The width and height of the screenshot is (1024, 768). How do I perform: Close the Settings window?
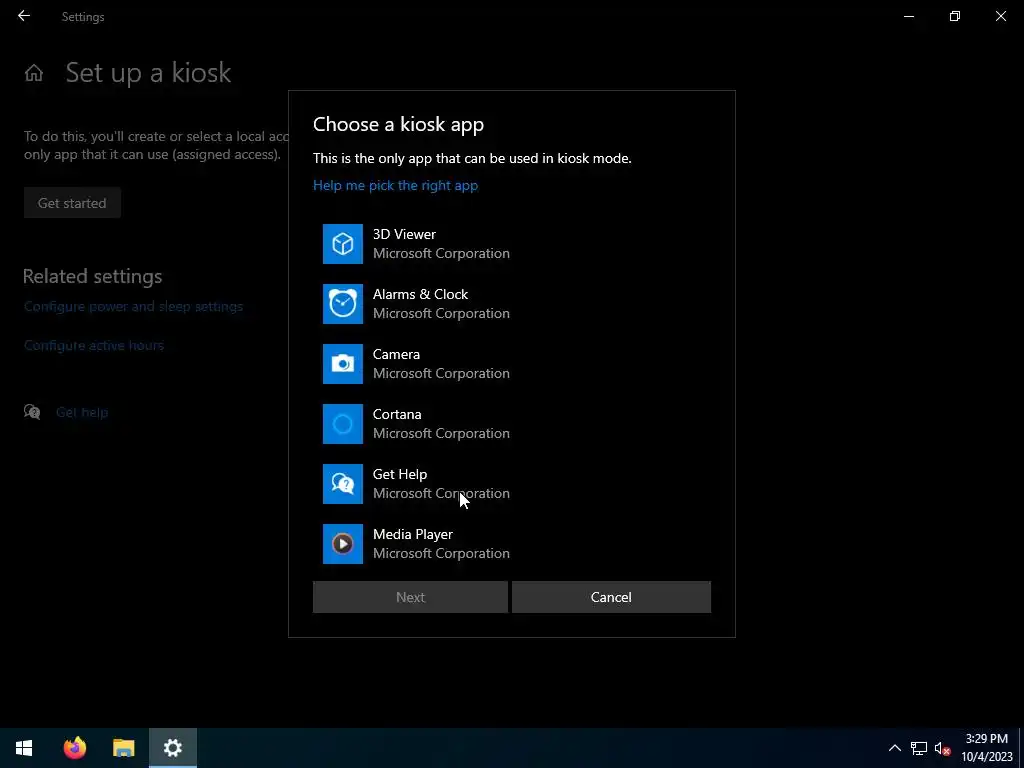tap(1000, 16)
